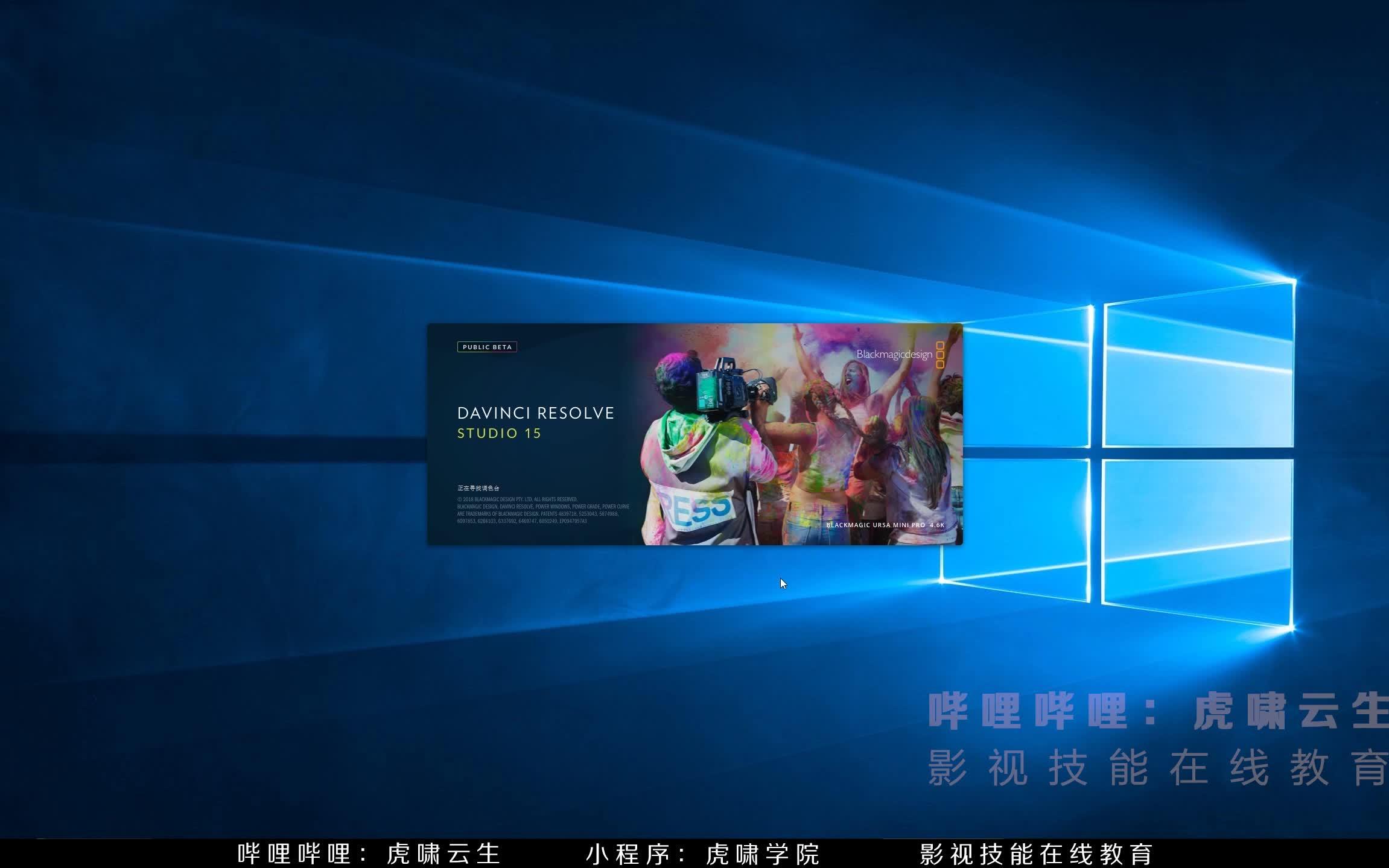The image size is (1389, 868).
Task: Click the PUBLIC BETA badge on splash
Action: point(487,347)
